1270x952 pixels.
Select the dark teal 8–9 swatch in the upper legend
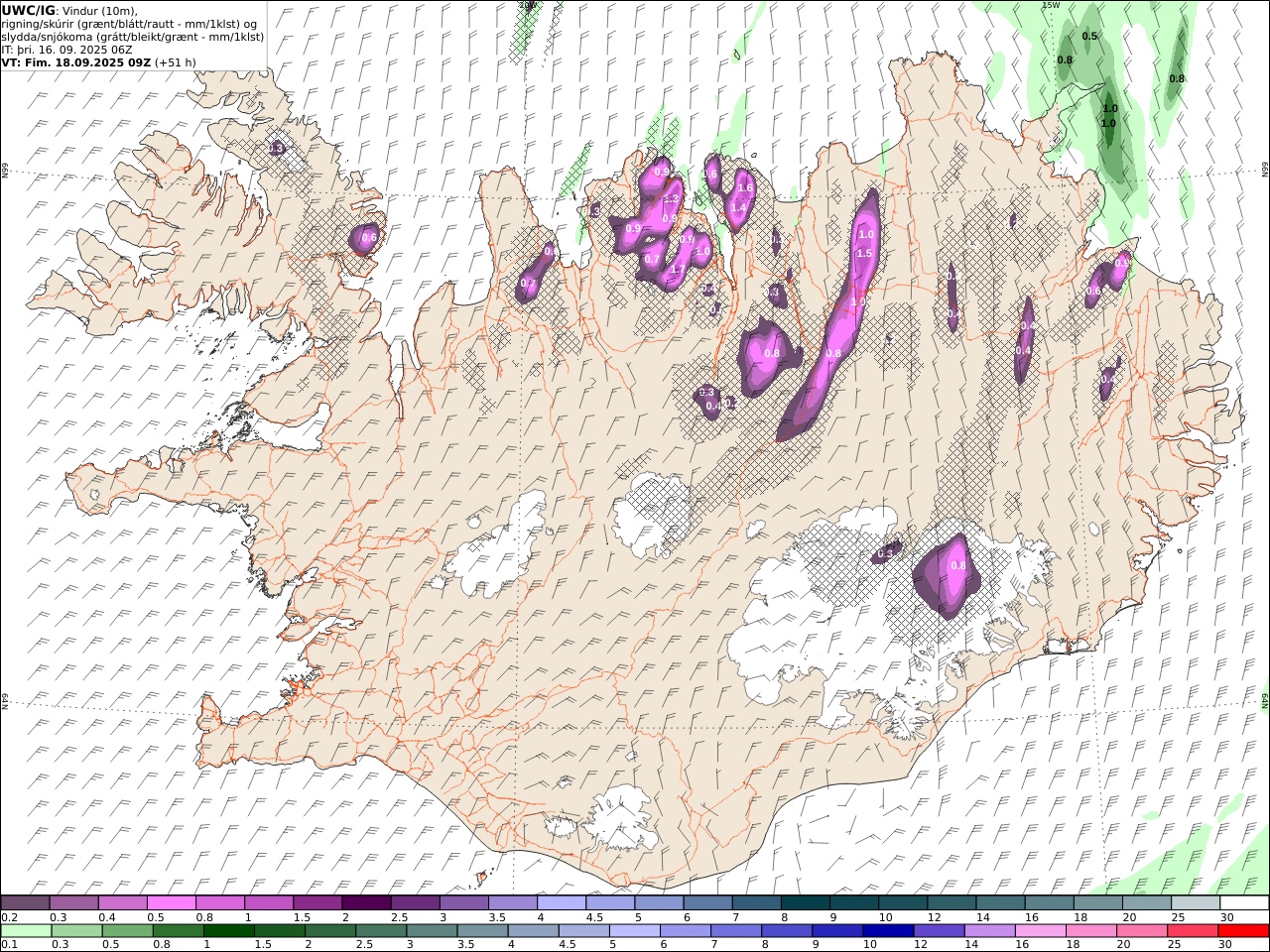pos(806,903)
